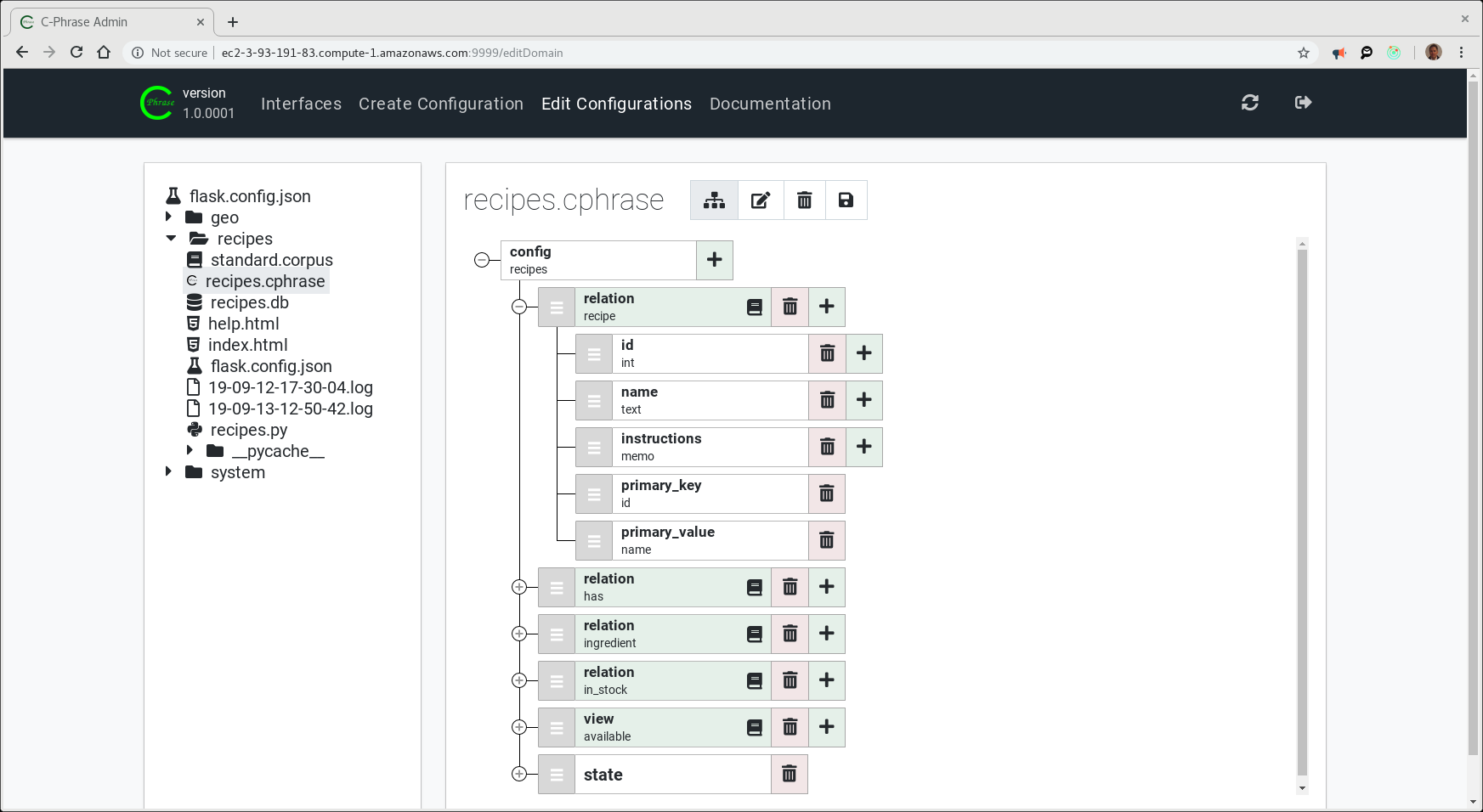Save recipes.cphrase with the floppy disk icon
This screenshot has height=812, width=1483.
pyautogui.click(x=846, y=200)
